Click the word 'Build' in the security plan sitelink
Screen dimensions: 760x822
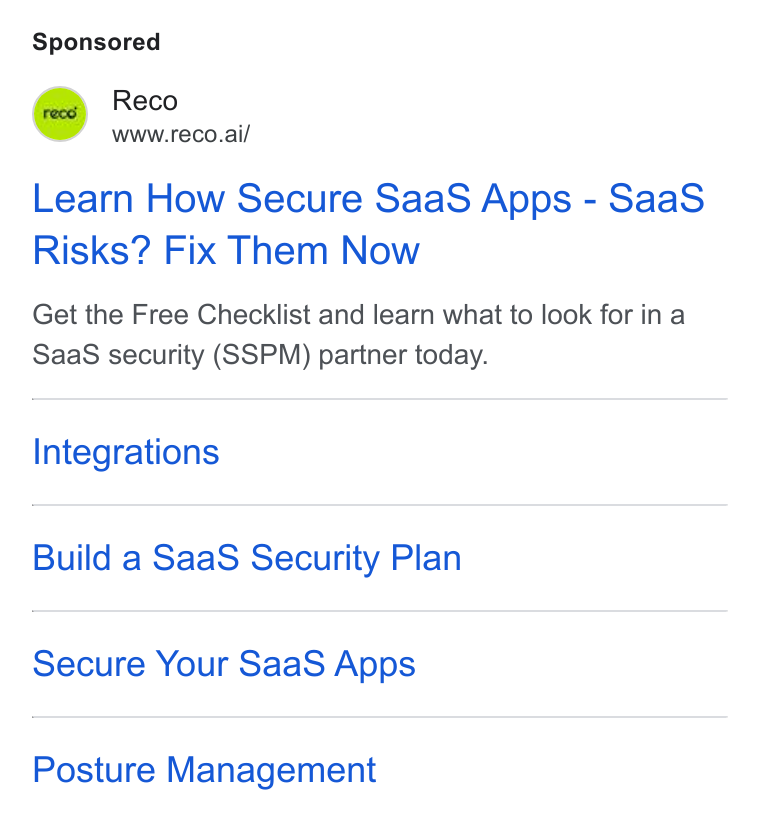(x=72, y=558)
